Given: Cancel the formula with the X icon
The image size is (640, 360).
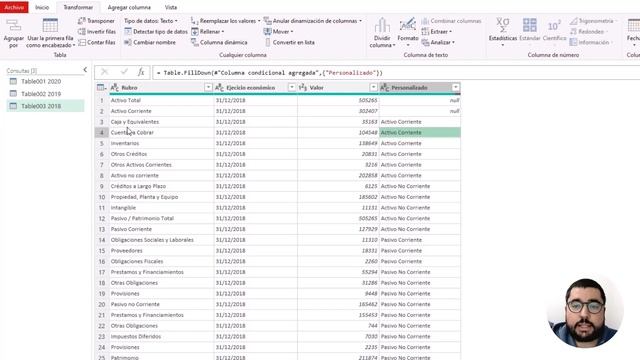Looking at the screenshot, I should [x=104, y=72].
